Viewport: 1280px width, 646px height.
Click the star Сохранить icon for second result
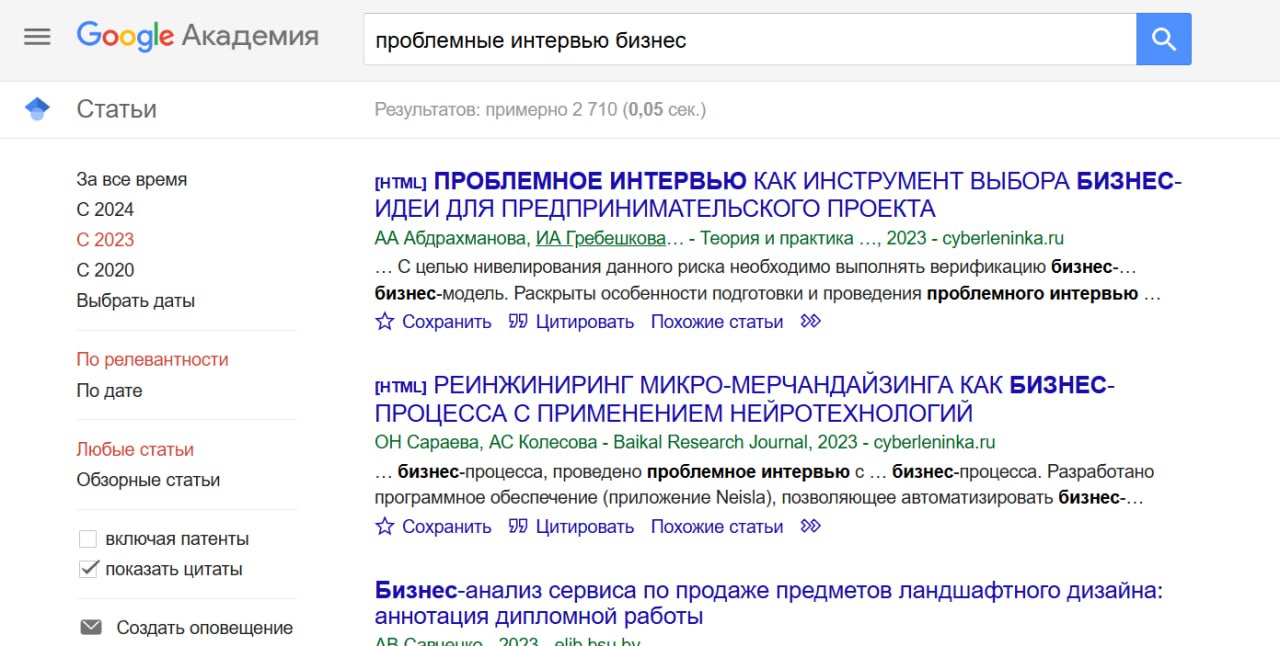[385, 527]
